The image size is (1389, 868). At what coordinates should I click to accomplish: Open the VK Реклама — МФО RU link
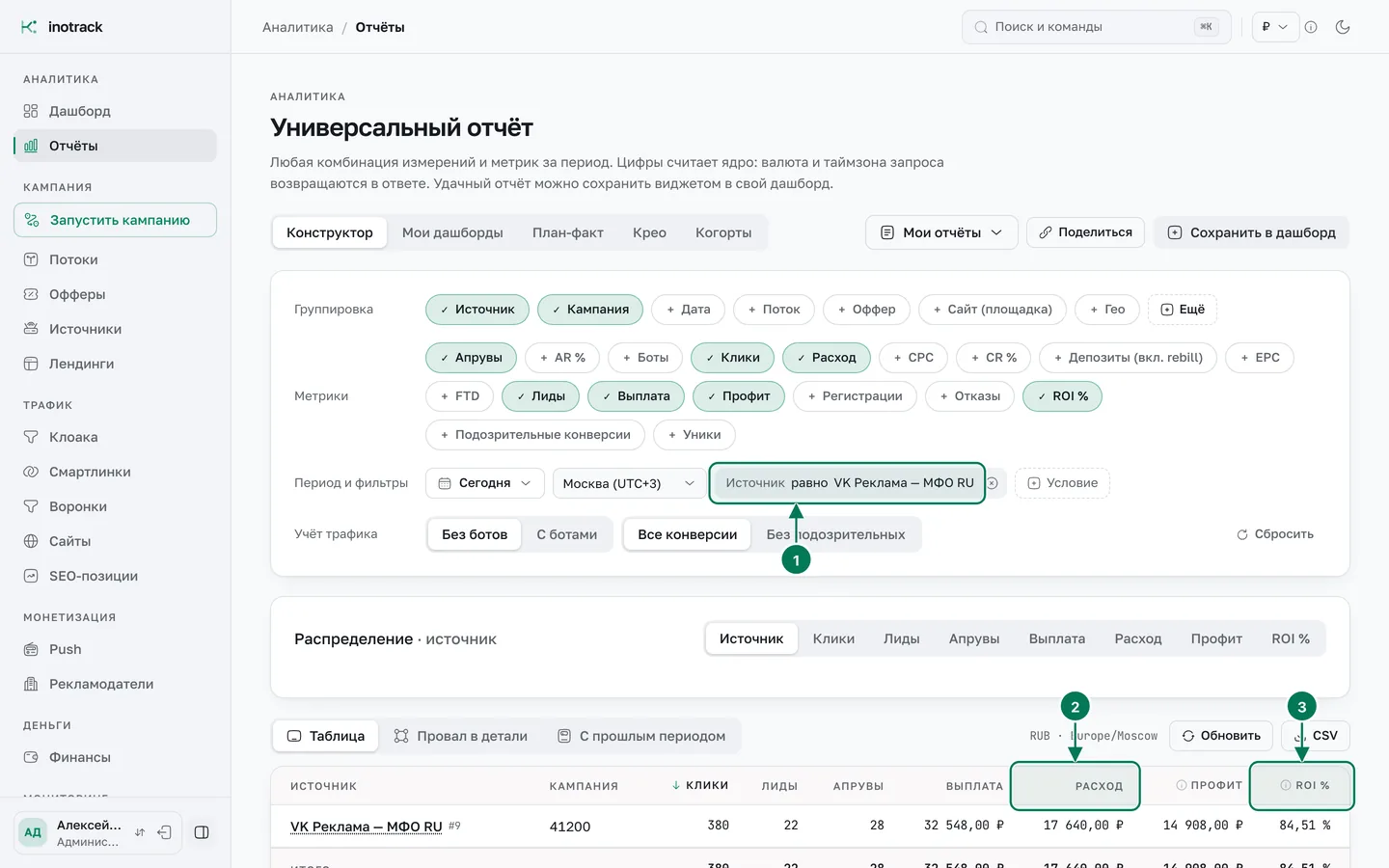pos(367,827)
